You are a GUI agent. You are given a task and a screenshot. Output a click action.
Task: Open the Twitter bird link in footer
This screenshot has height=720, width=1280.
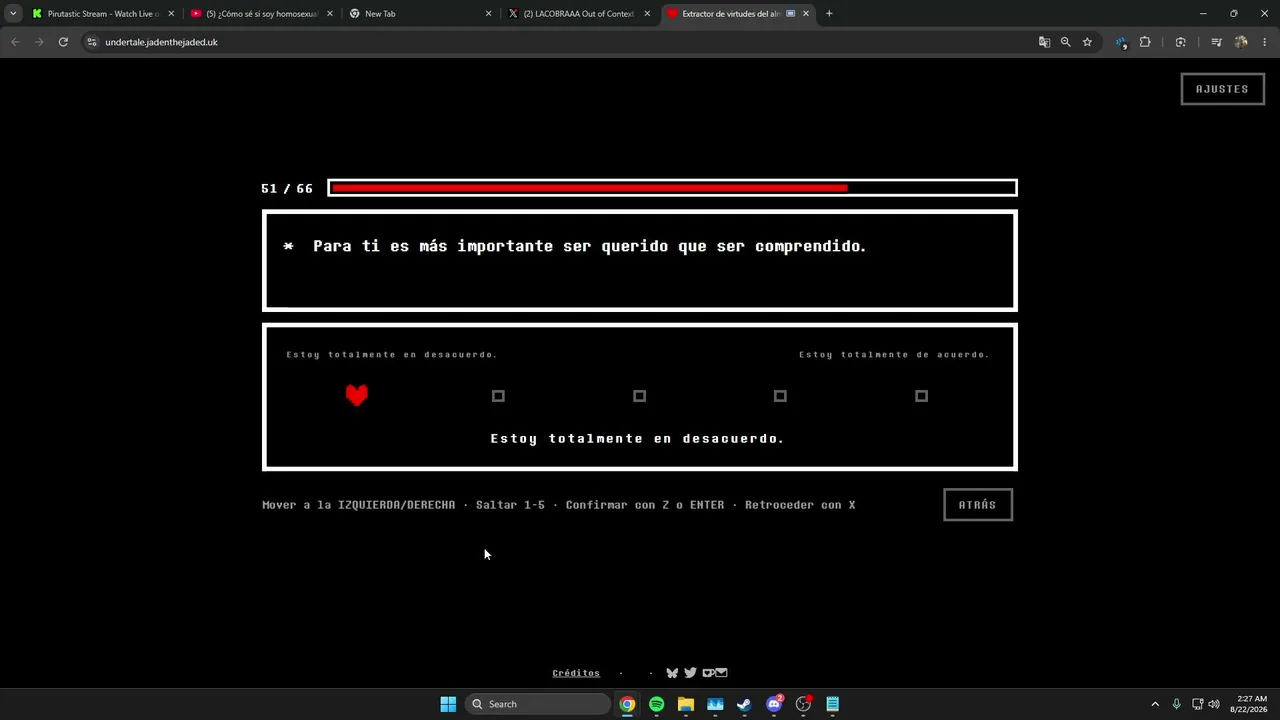[690, 673]
